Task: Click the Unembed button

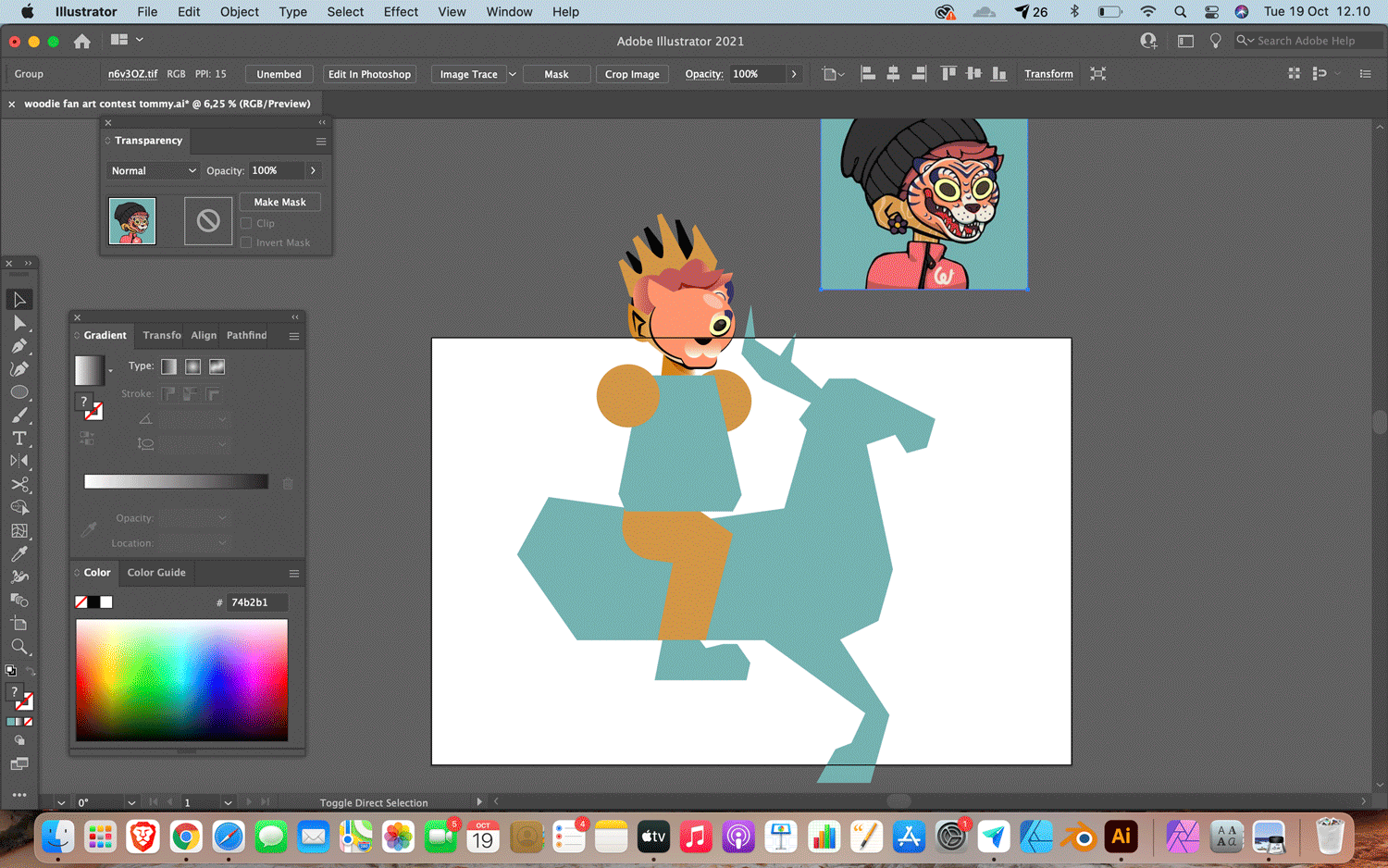Action: click(279, 74)
